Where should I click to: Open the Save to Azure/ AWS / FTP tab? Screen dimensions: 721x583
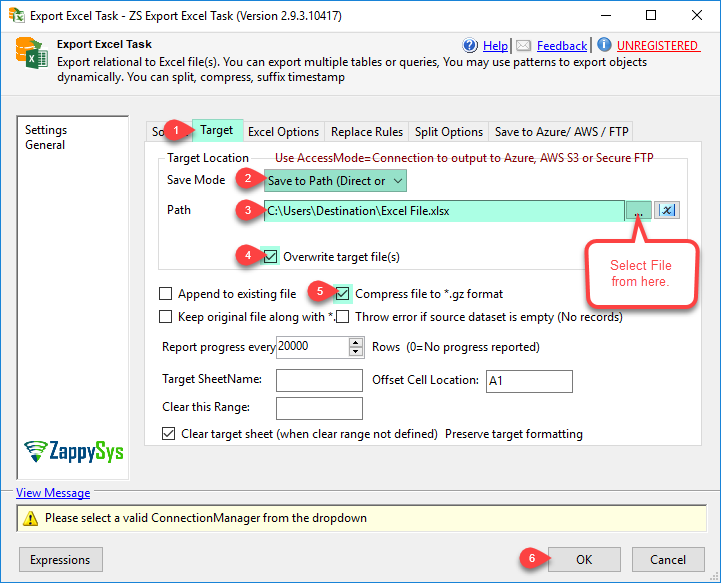(x=561, y=132)
